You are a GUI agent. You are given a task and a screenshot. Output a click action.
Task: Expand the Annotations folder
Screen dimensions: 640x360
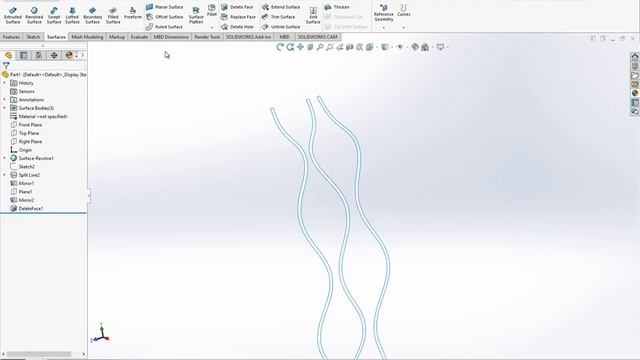(x=5, y=100)
